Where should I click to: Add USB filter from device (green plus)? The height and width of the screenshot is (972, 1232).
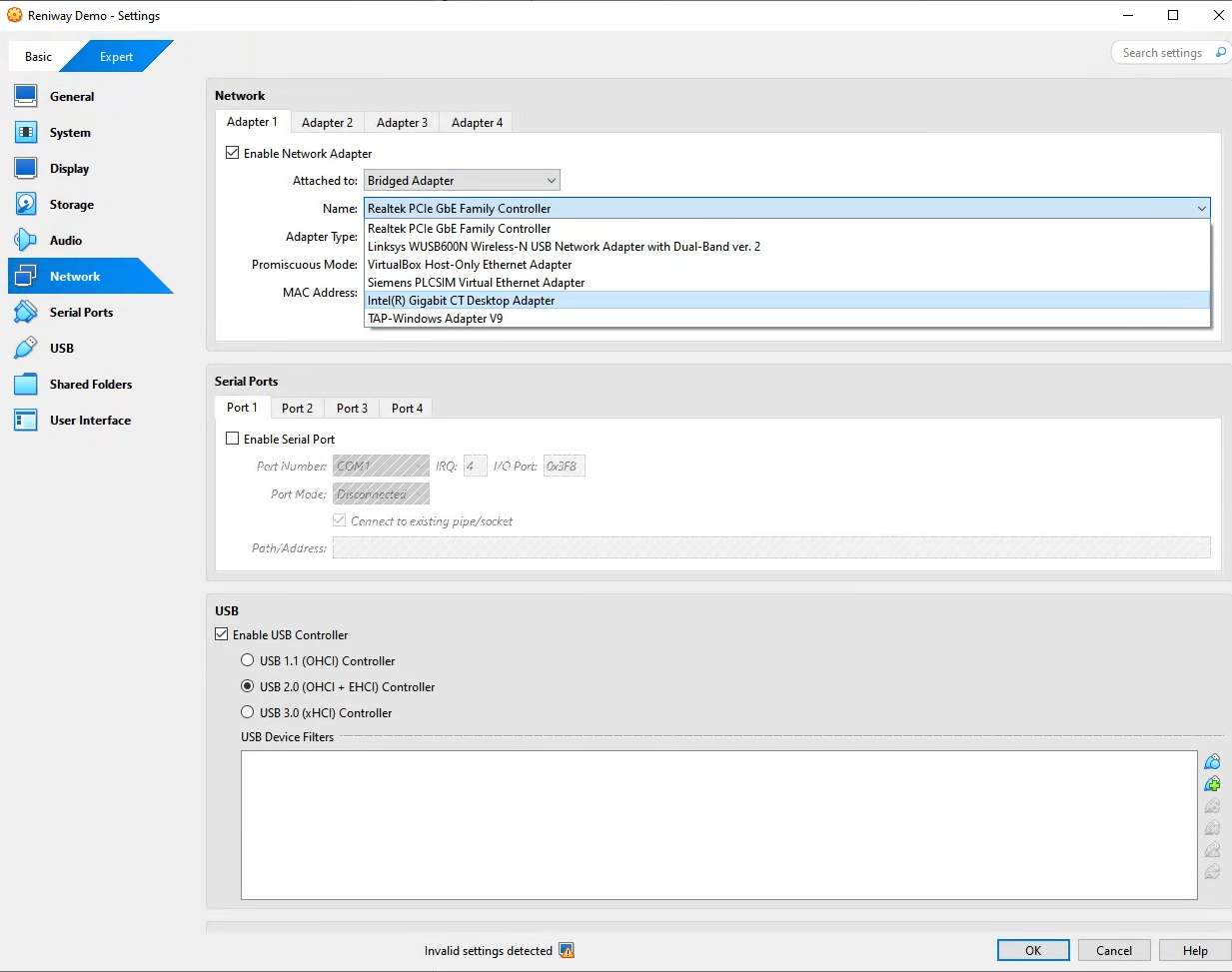pos(1212,784)
